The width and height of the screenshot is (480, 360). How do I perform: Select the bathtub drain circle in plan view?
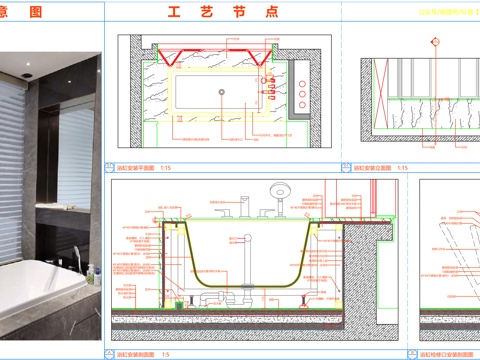(x=222, y=92)
